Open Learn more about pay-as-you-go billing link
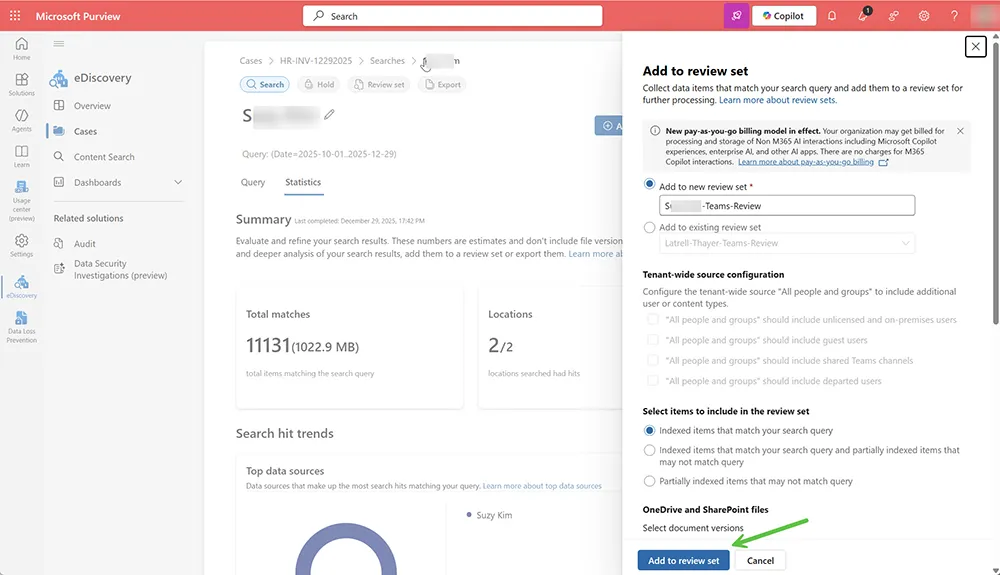This screenshot has width=1000, height=575. pyautogui.click(x=805, y=162)
